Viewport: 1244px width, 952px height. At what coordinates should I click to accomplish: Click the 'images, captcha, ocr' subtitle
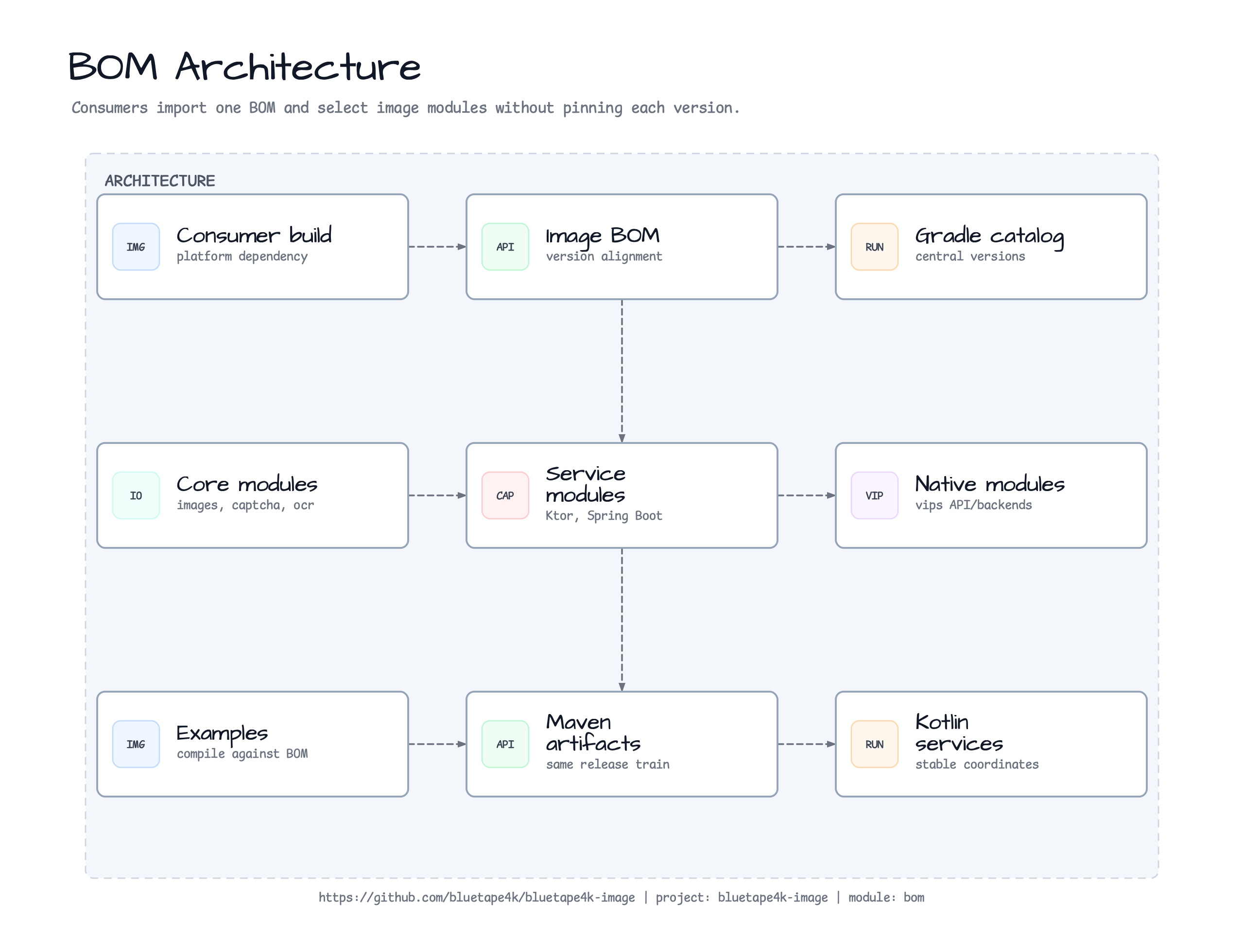[x=245, y=506]
